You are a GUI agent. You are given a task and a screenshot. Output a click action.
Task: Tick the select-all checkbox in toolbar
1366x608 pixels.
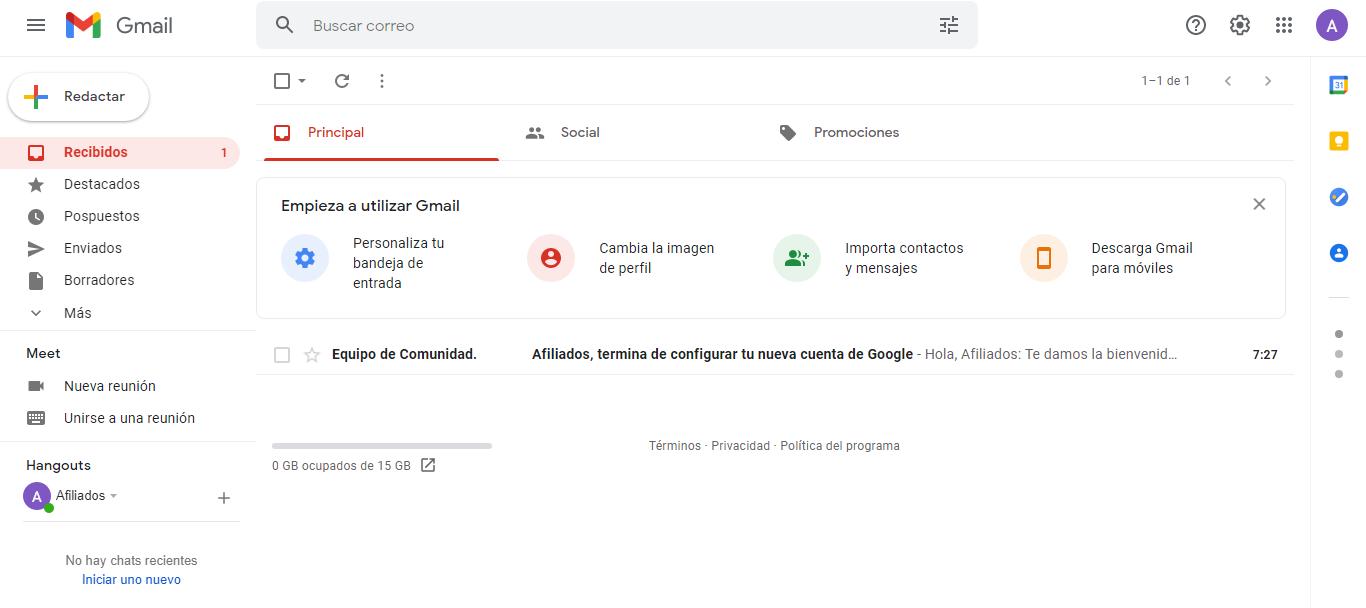[282, 81]
